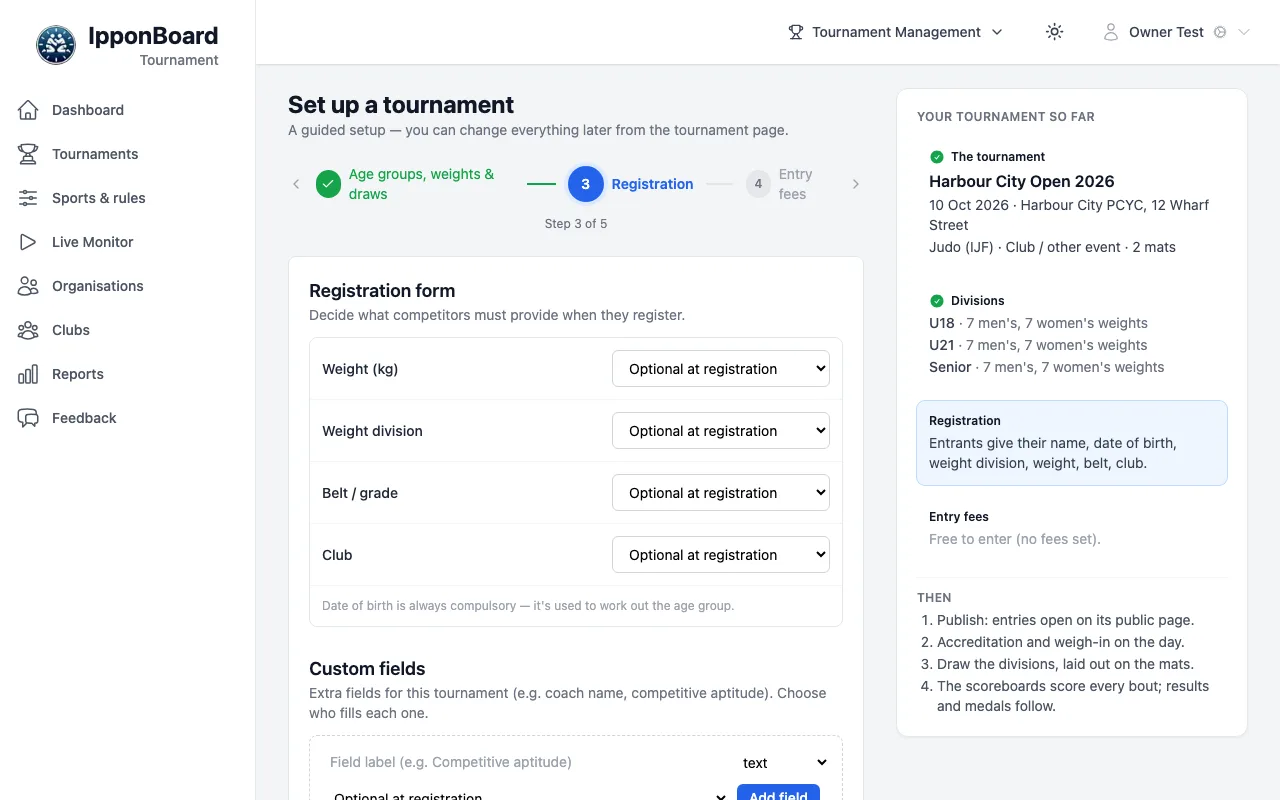Expand the Owner Test user menu
This screenshot has height=800, width=1280.
[x=1176, y=32]
